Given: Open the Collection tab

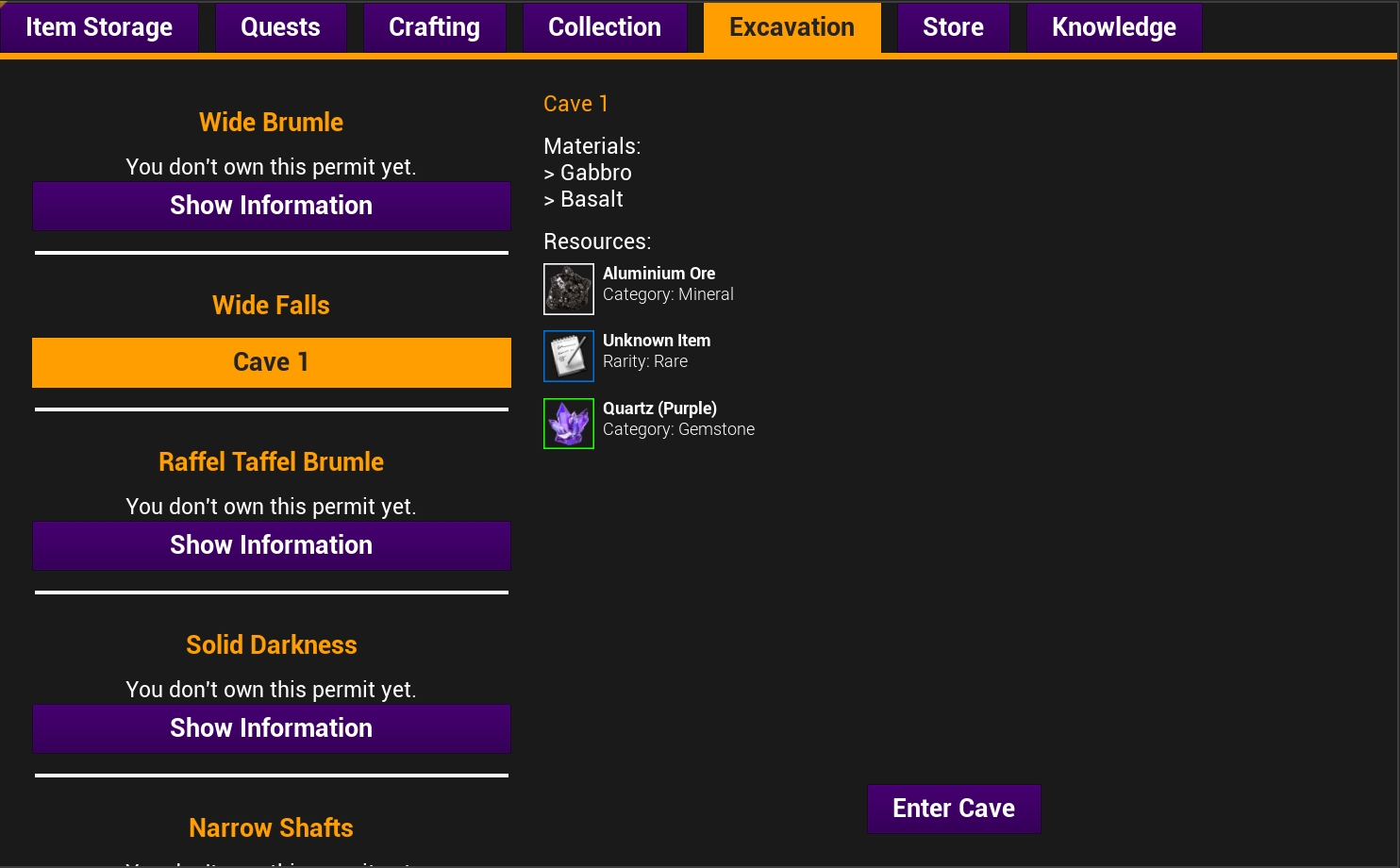Looking at the screenshot, I should 605,27.
